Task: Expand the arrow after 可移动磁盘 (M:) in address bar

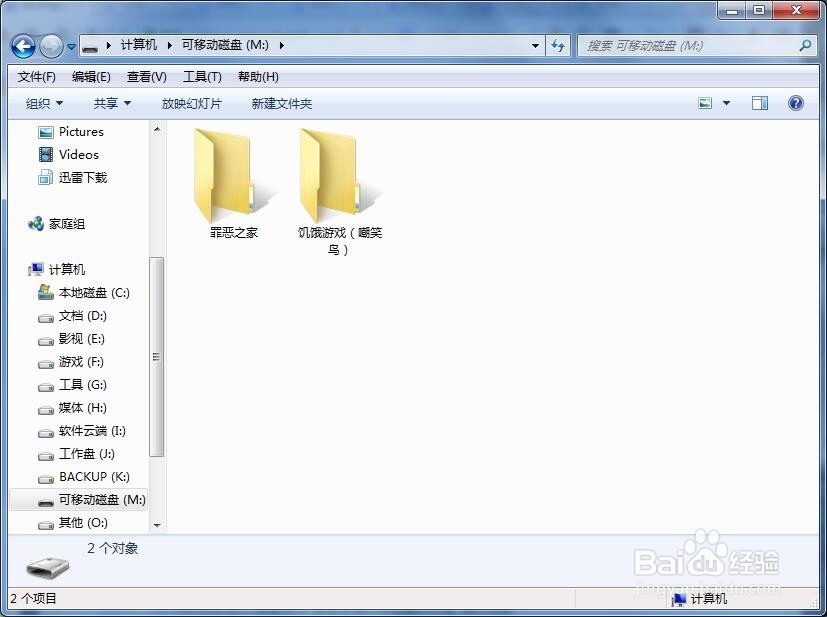Action: pos(282,45)
